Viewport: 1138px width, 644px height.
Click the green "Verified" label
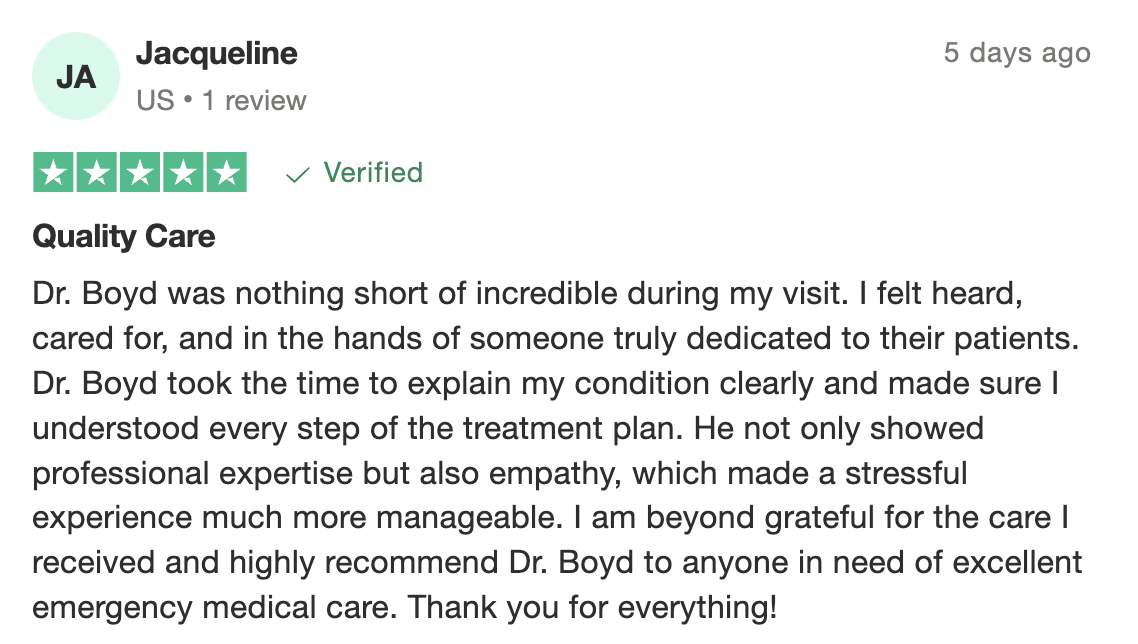tap(373, 173)
